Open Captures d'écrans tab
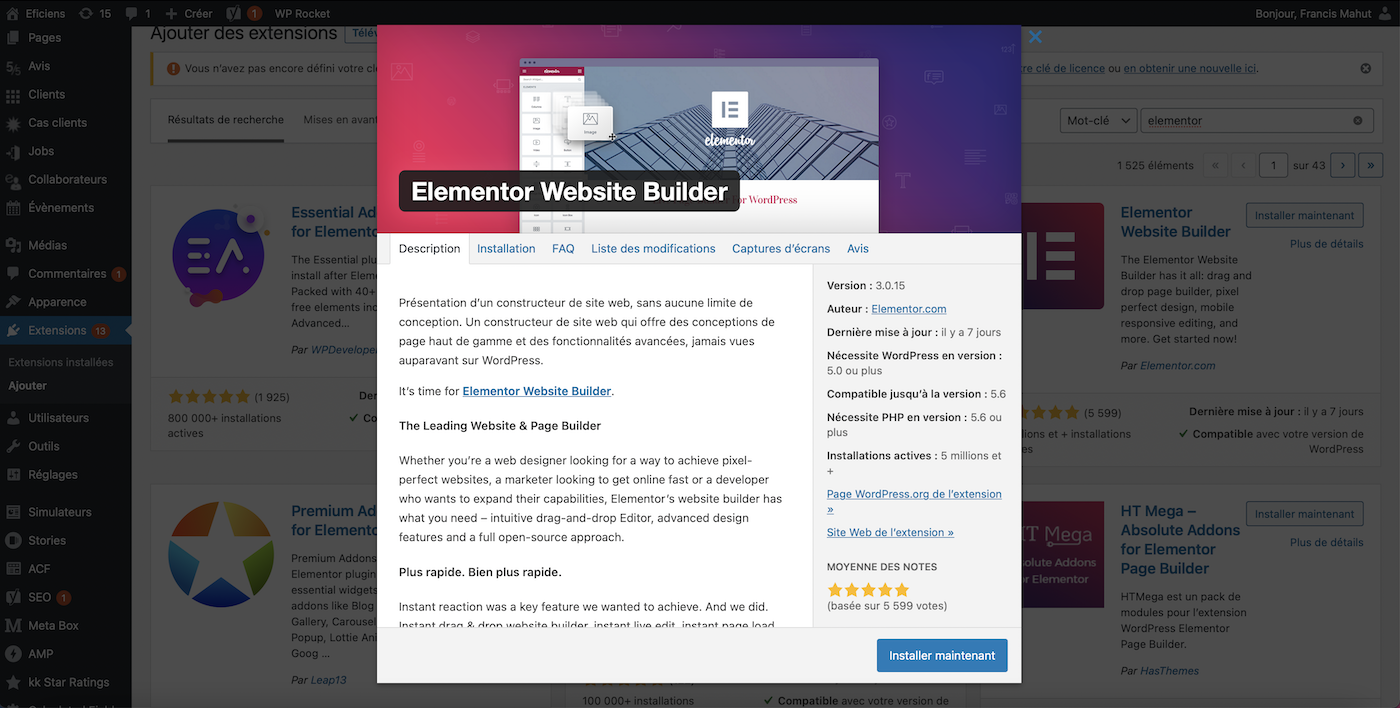1400x708 pixels. pyautogui.click(x=781, y=249)
